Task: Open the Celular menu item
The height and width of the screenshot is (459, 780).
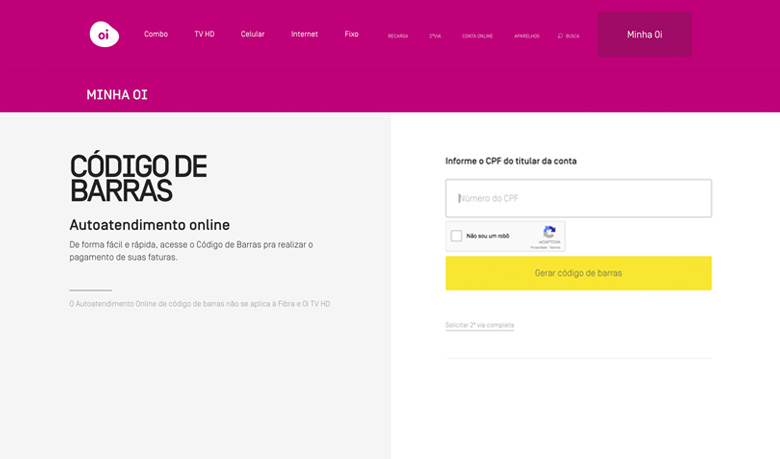Action: (x=253, y=34)
